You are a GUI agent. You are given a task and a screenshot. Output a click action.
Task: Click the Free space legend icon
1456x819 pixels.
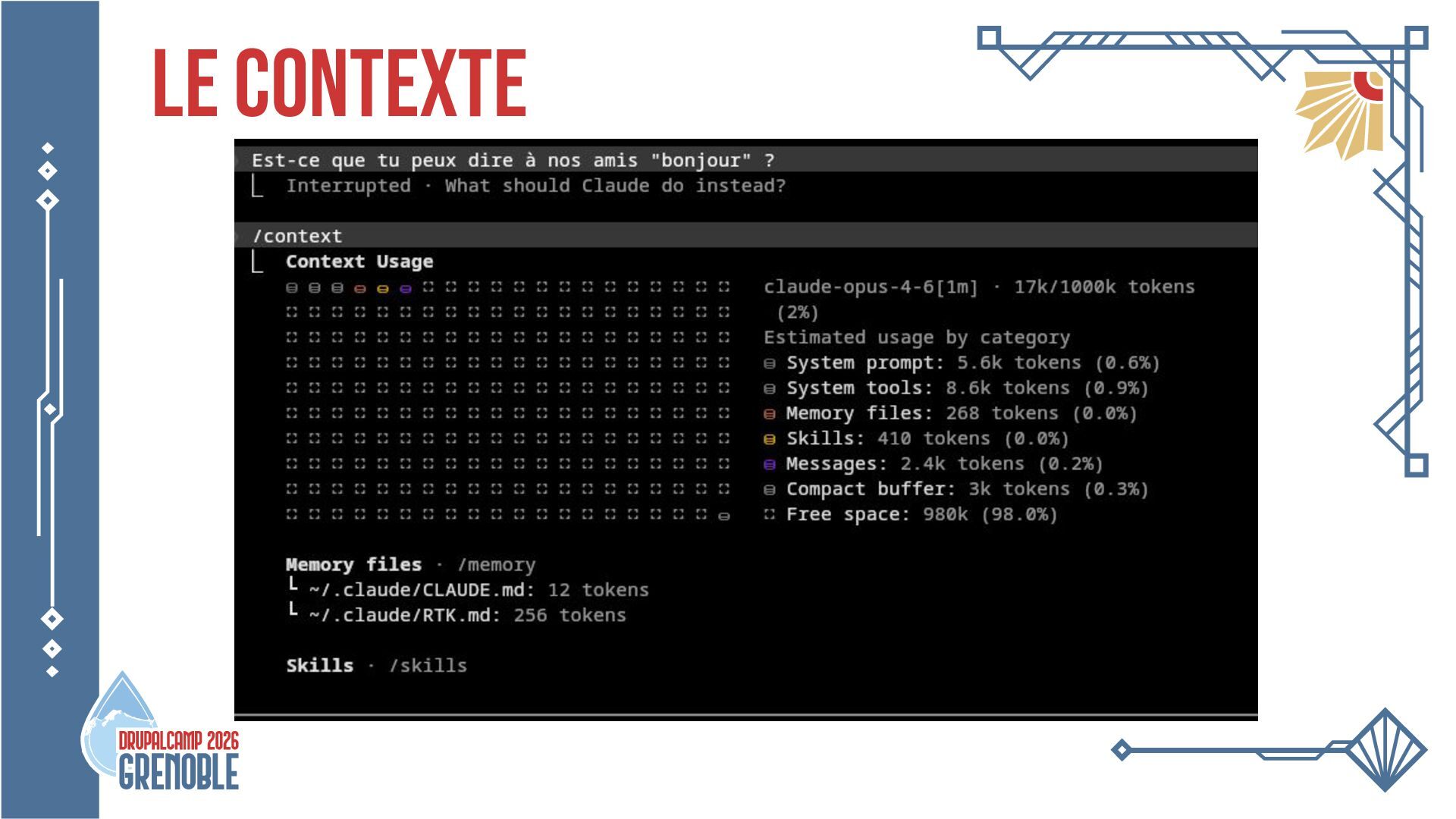(x=769, y=515)
